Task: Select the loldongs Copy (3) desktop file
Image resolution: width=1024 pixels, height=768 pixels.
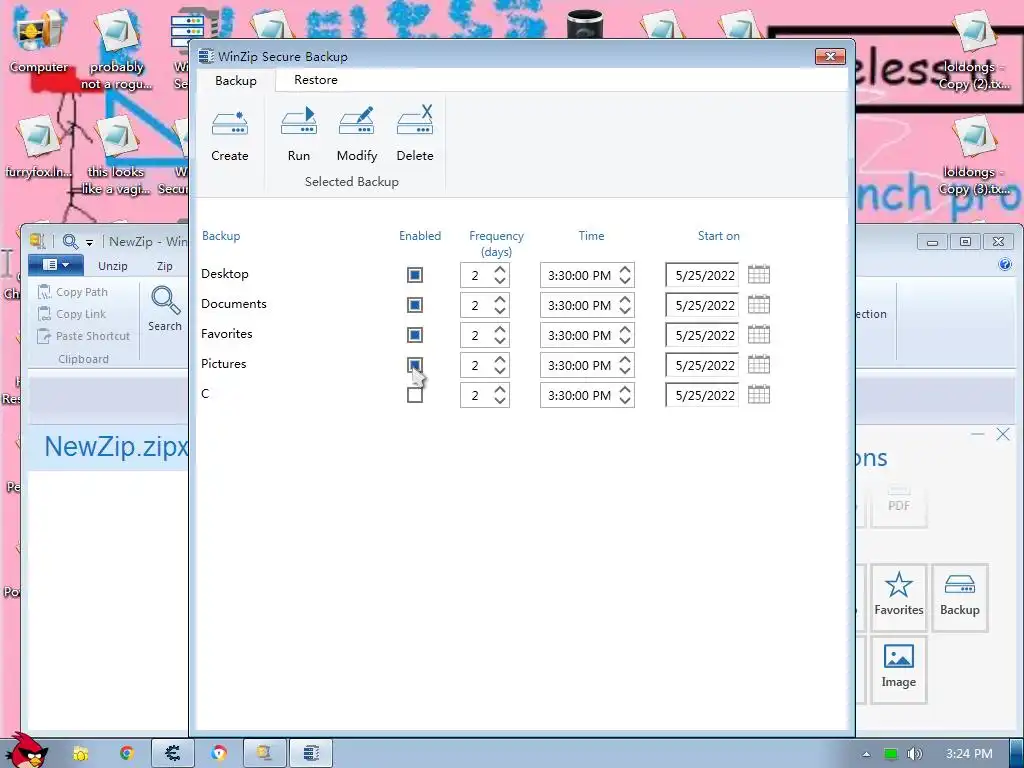Action: click(x=974, y=157)
